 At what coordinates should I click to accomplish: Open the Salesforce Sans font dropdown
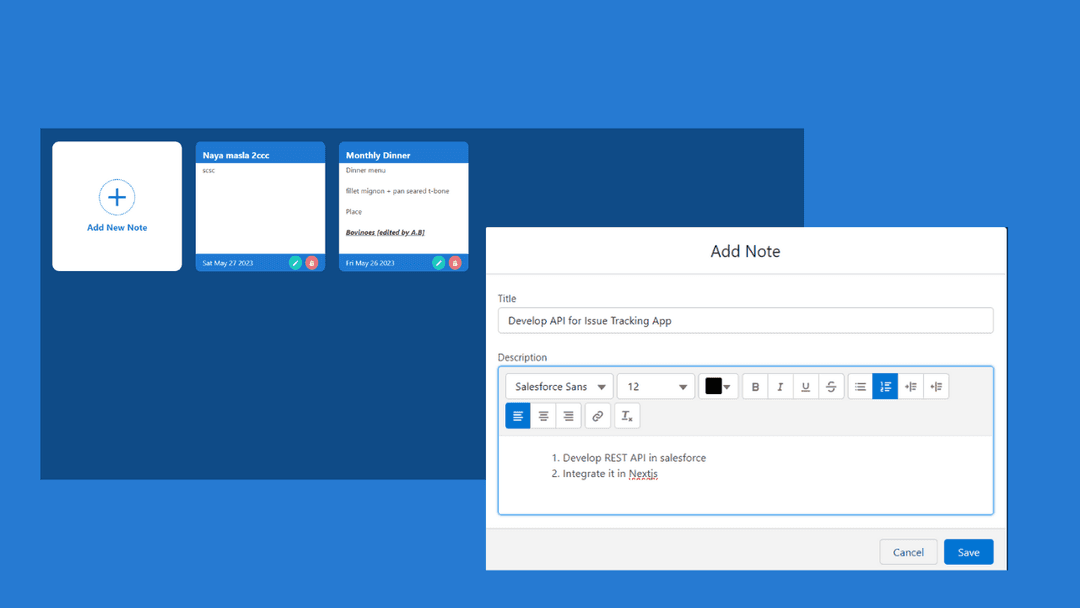tap(559, 387)
